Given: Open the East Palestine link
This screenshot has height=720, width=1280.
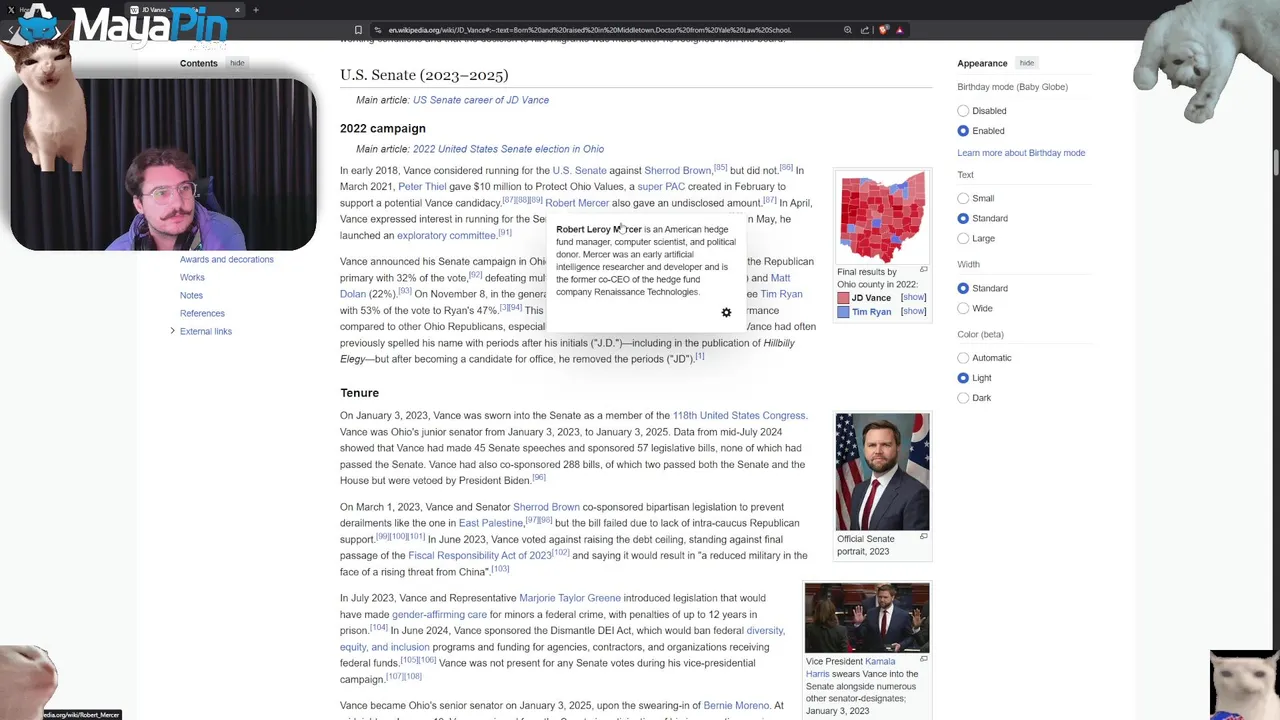Looking at the screenshot, I should (x=491, y=523).
